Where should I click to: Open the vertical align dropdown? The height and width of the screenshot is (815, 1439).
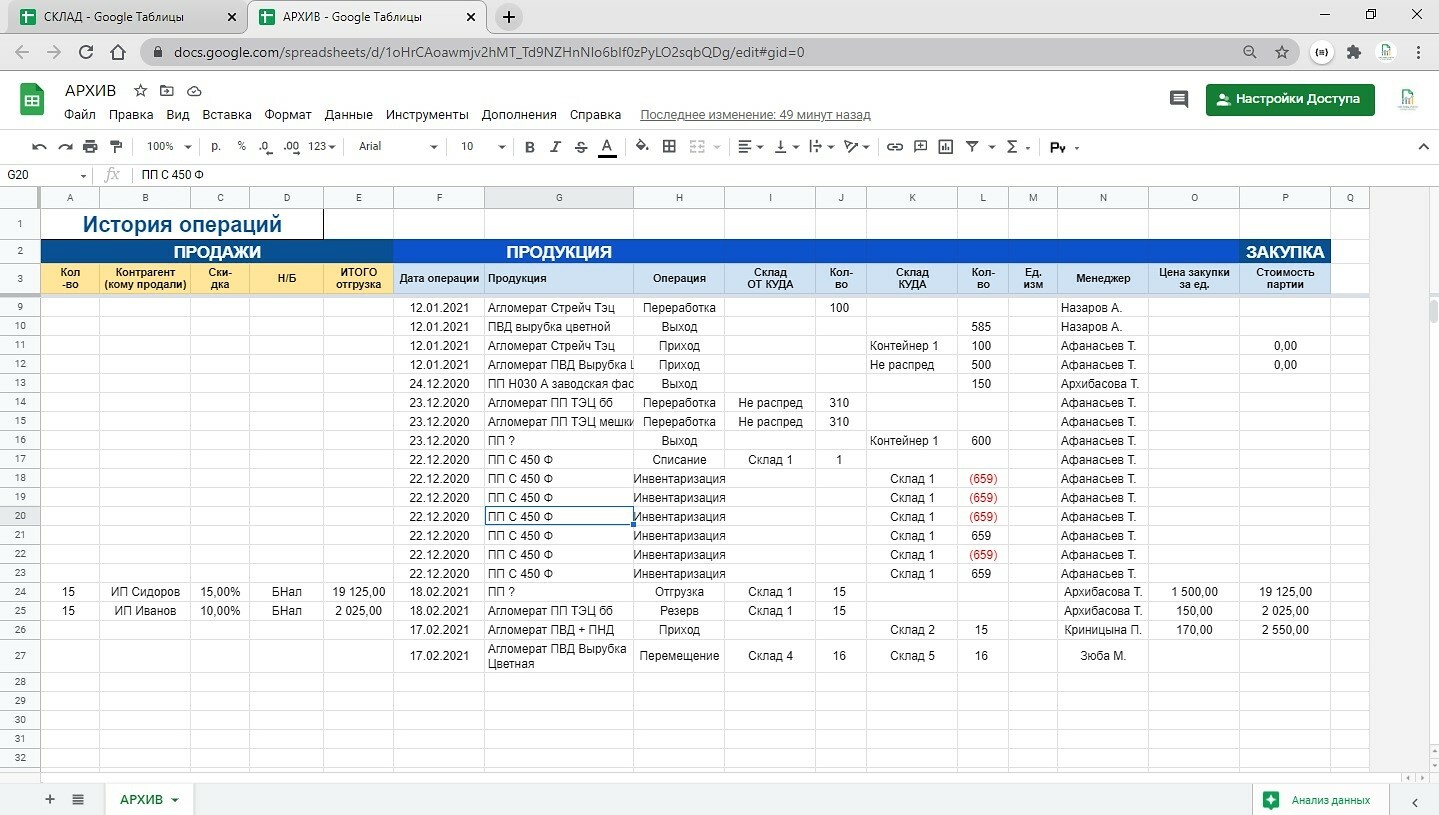pos(787,147)
